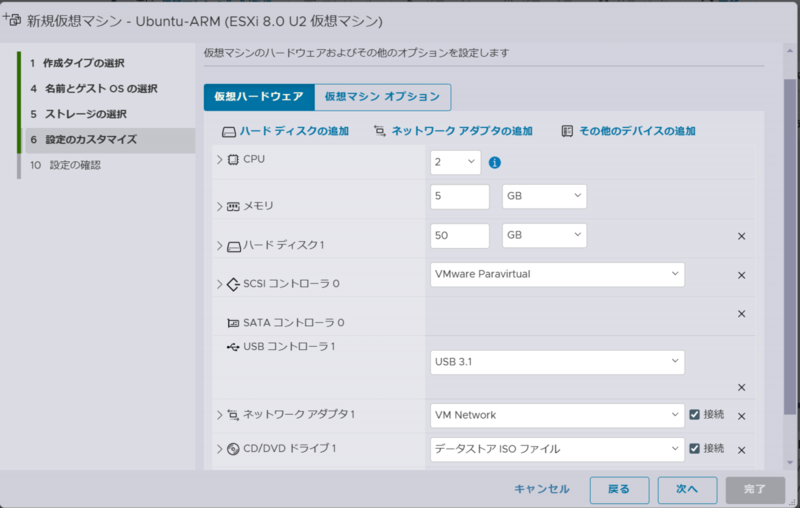Image resolution: width=800 pixels, height=508 pixels.
Task: Switch to 仮想マシン オプション tab
Action: tap(383, 97)
